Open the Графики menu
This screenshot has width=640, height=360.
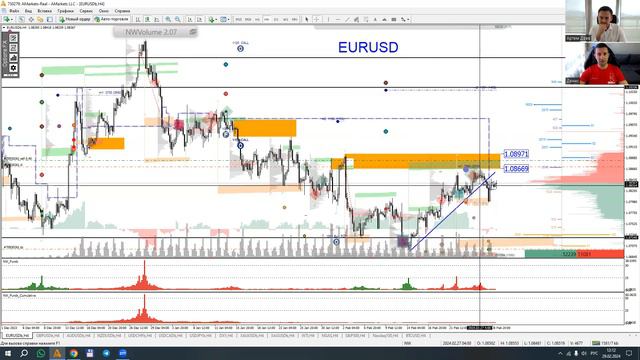tap(65, 11)
